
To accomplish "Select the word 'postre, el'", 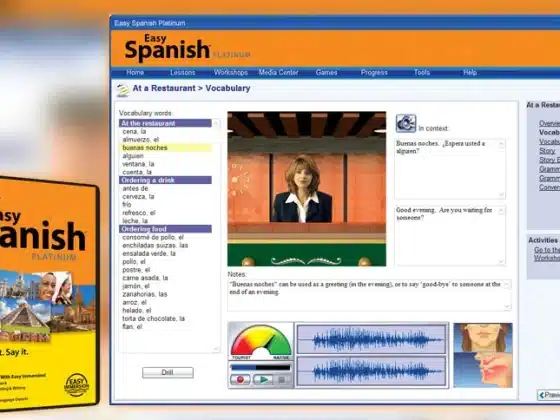I will [136, 270].
